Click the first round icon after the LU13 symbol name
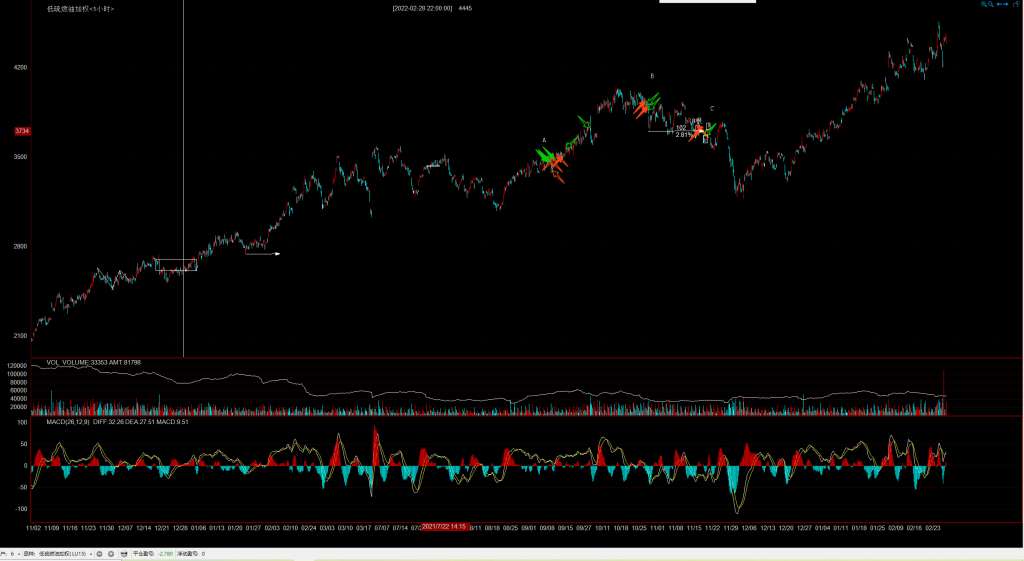The width and height of the screenshot is (1024, 561). click(100, 553)
